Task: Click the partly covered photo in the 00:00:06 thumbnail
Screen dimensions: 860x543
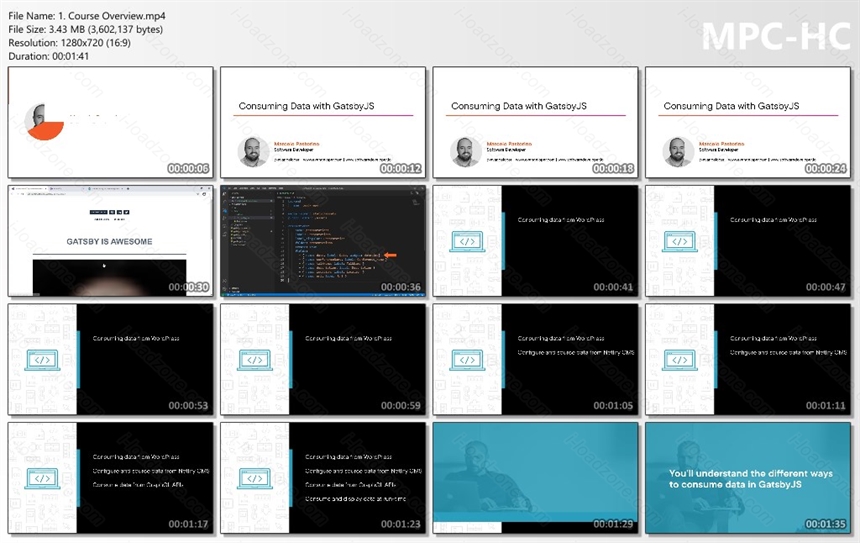Action: [43, 121]
